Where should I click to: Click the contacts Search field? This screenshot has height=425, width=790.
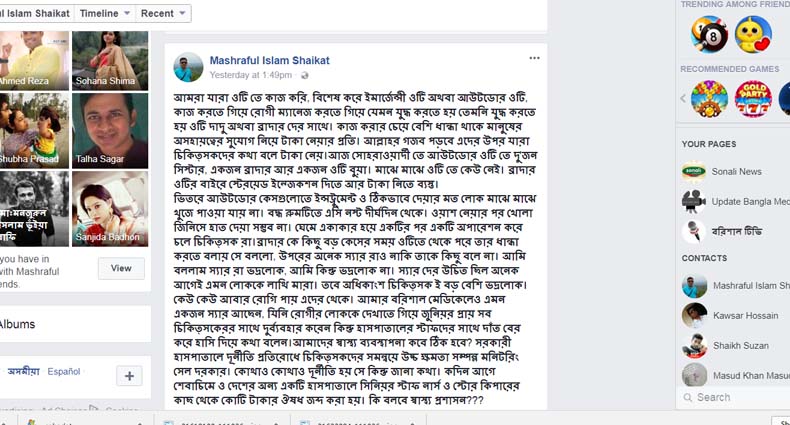click(x=735, y=397)
